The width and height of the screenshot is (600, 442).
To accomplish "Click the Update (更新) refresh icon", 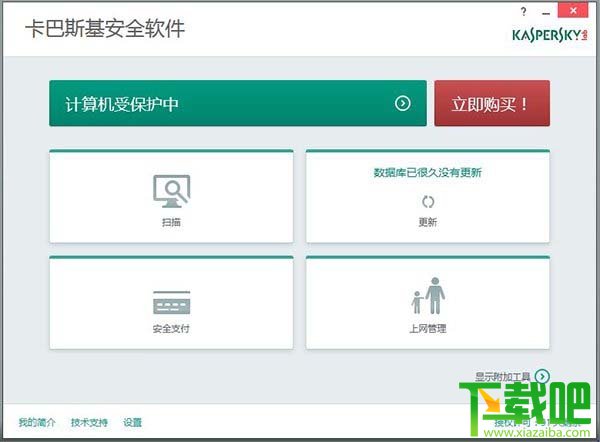I will [428, 202].
